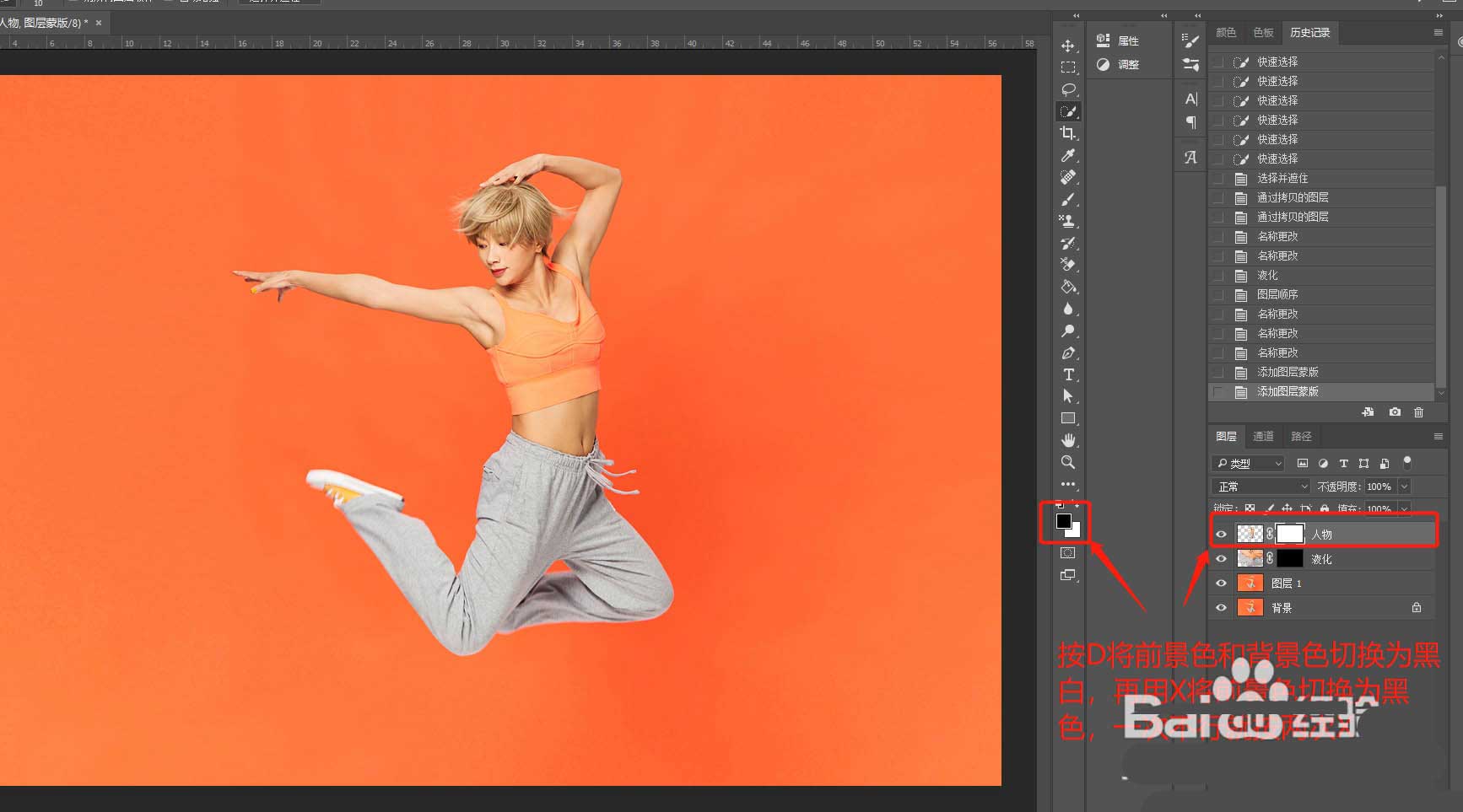The height and width of the screenshot is (812, 1463).
Task: Select the Quick Selection tool in toolbar
Action: (1068, 111)
